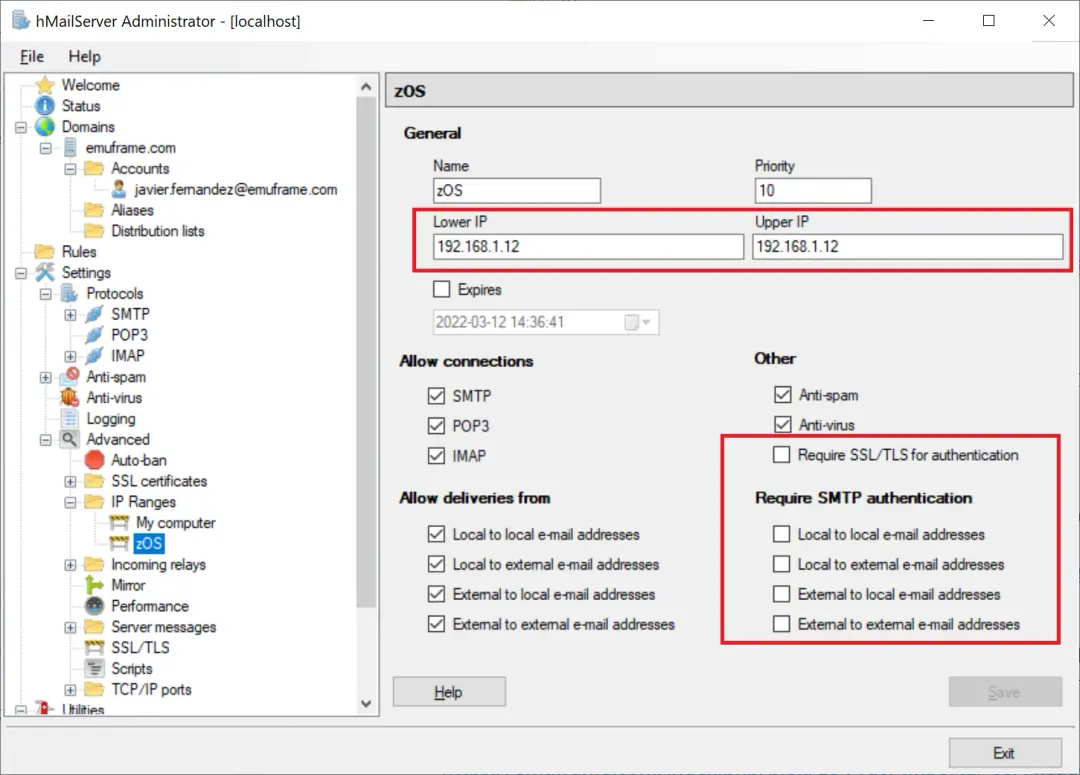Uncheck POP3 under Allow connections
This screenshot has width=1080, height=775.
tap(436, 426)
